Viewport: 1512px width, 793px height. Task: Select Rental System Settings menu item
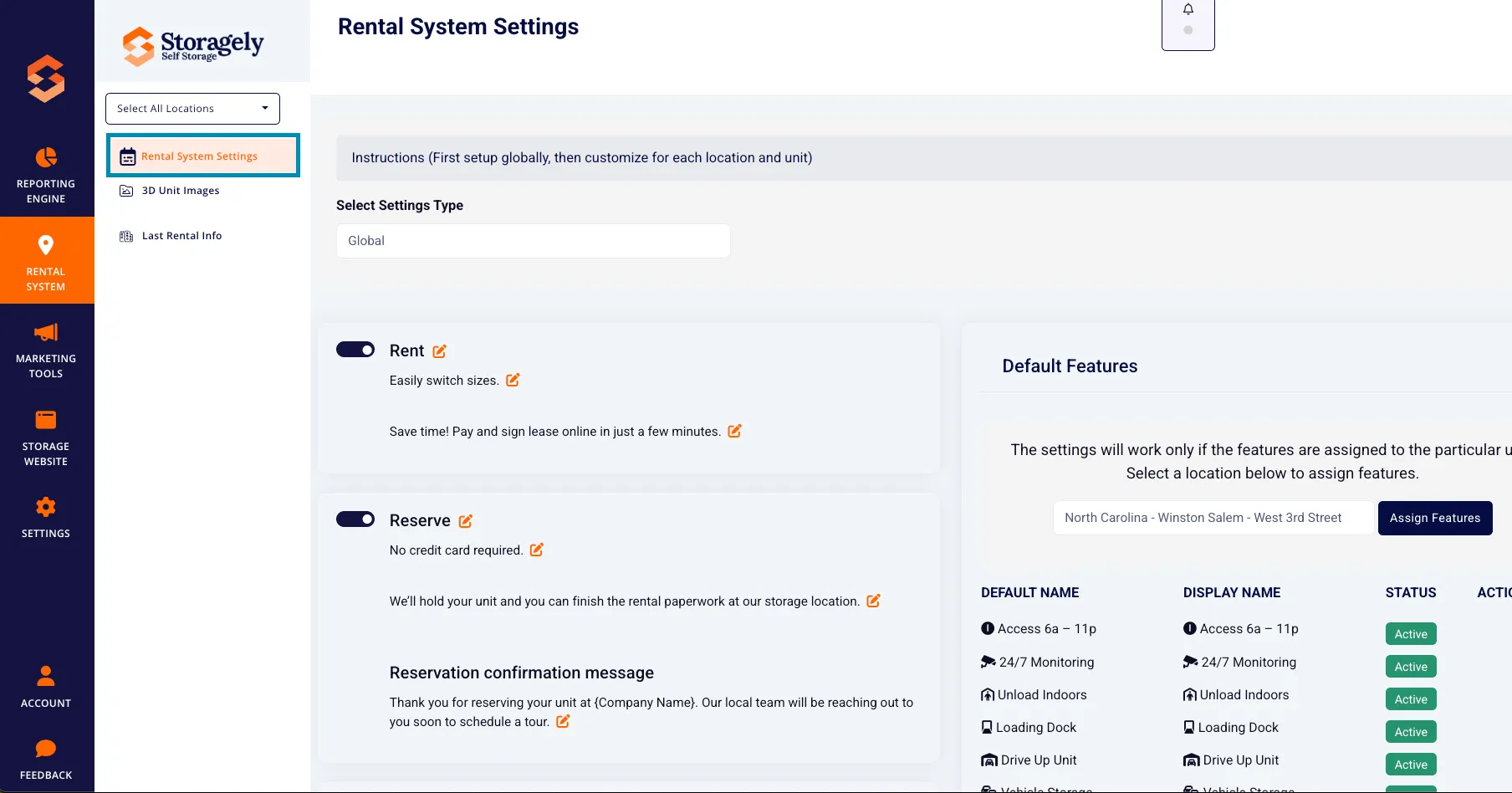coord(203,156)
